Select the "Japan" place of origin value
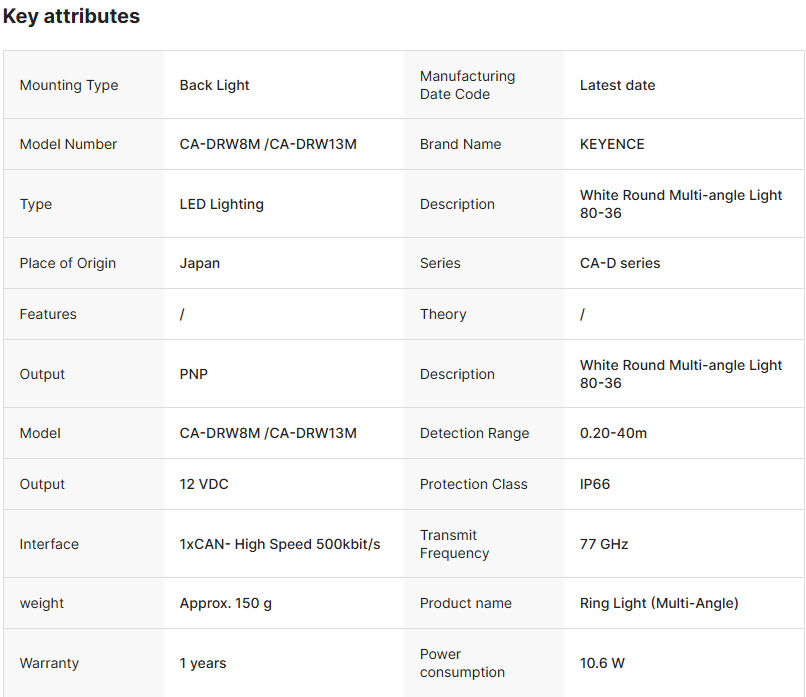This screenshot has height=697, width=806. (x=200, y=263)
